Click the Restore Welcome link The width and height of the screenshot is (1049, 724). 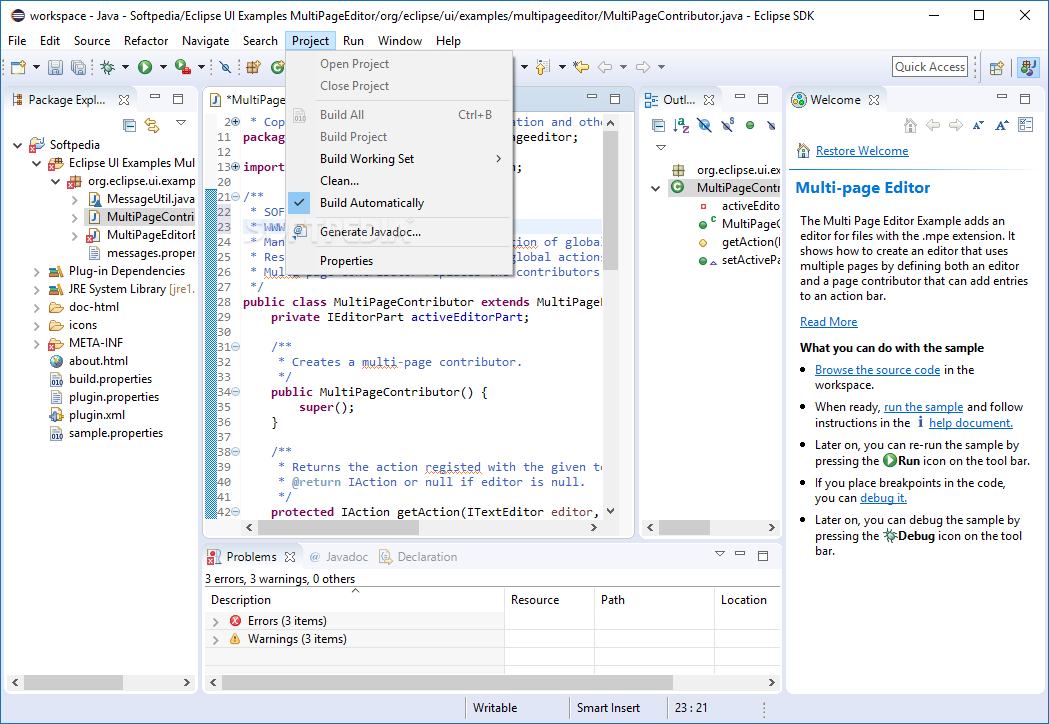[x=862, y=151]
